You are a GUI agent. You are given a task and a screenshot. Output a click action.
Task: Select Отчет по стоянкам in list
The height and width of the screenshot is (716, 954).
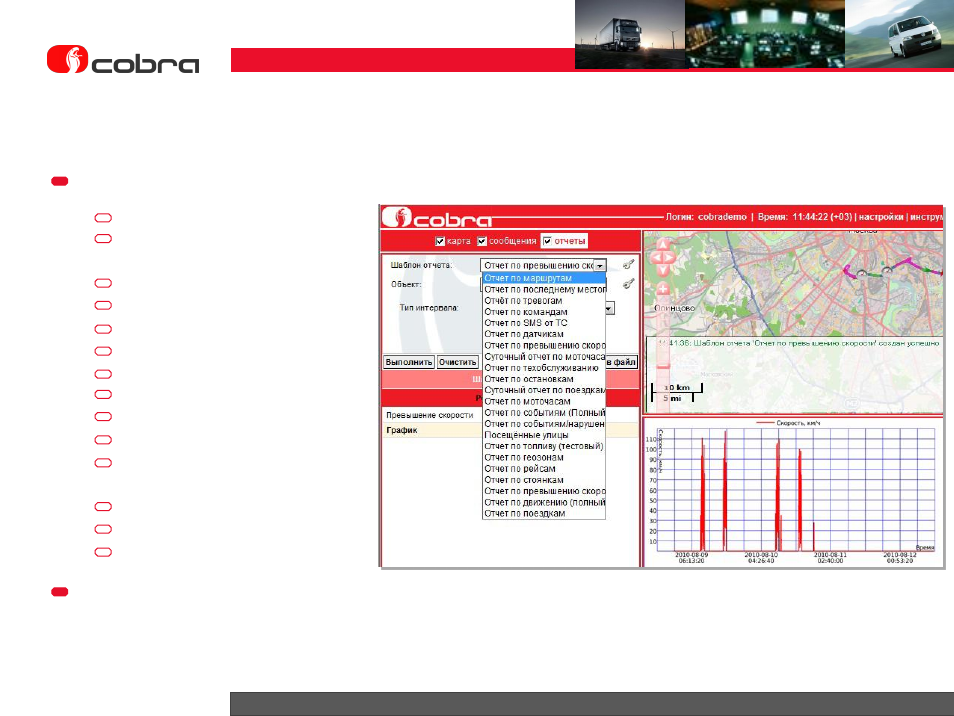(544, 480)
